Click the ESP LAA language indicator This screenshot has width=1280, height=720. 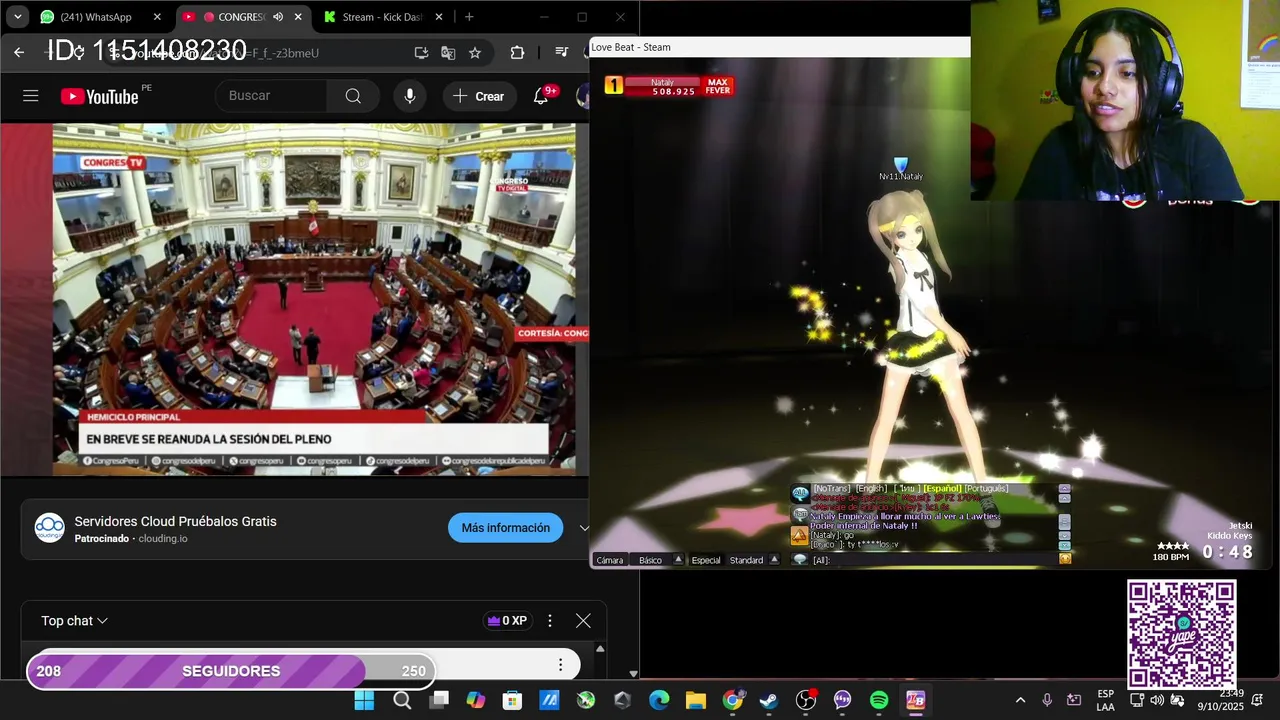pos(1105,700)
